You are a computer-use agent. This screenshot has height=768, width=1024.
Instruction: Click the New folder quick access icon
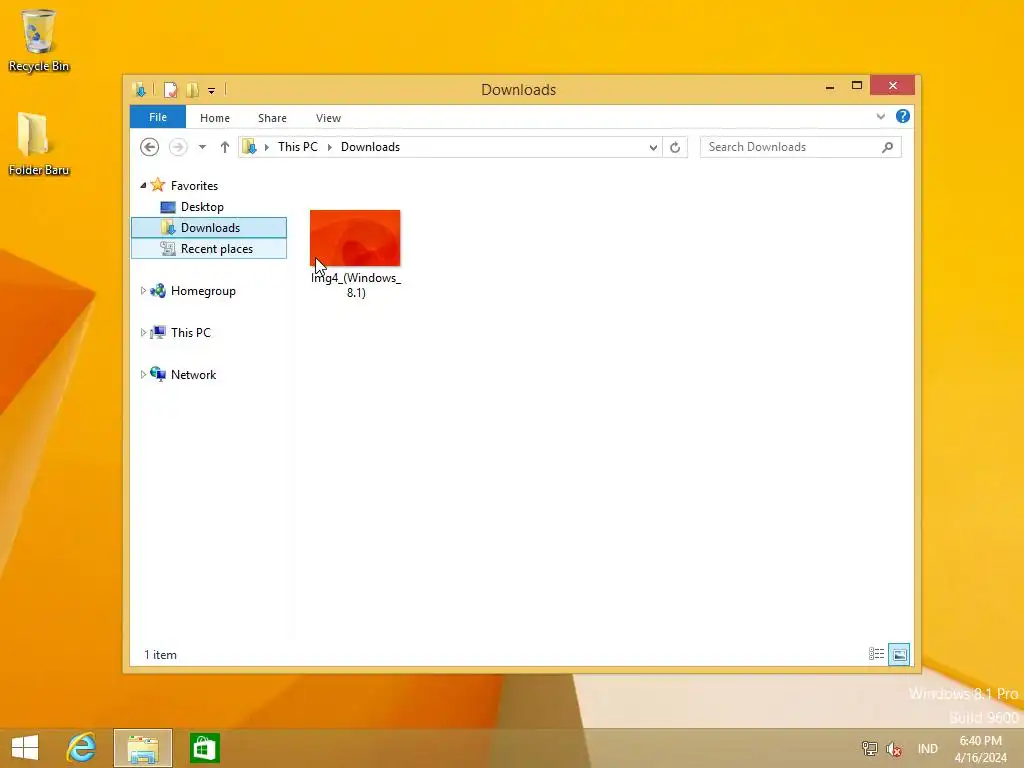[192, 89]
